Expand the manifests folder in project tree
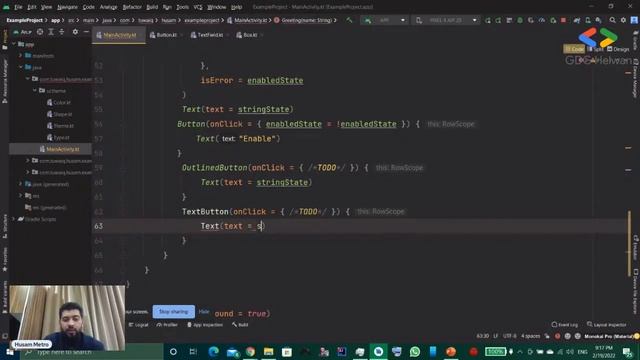The image size is (640, 360). (x=20, y=55)
